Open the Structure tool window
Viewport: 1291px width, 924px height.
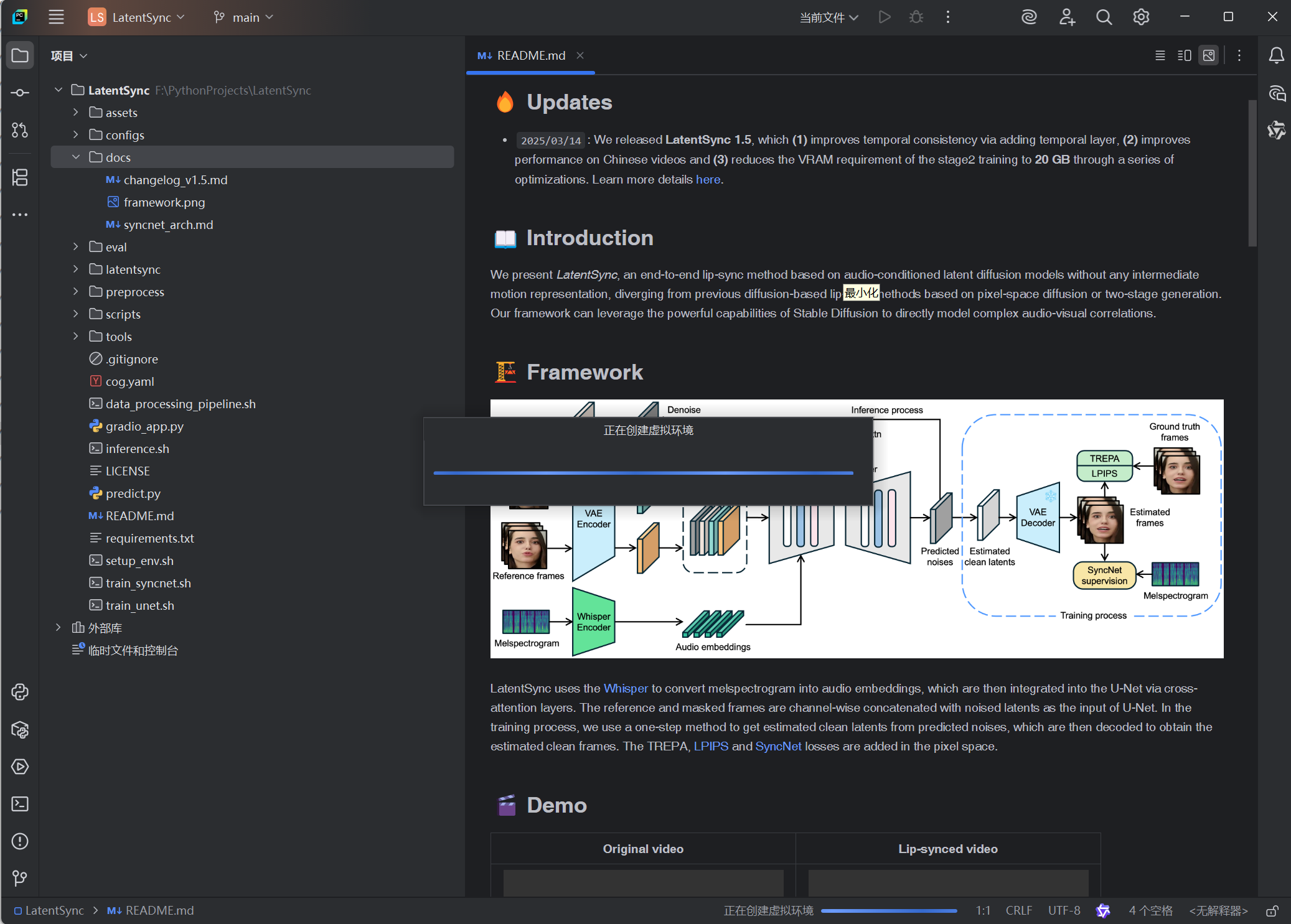point(20,177)
